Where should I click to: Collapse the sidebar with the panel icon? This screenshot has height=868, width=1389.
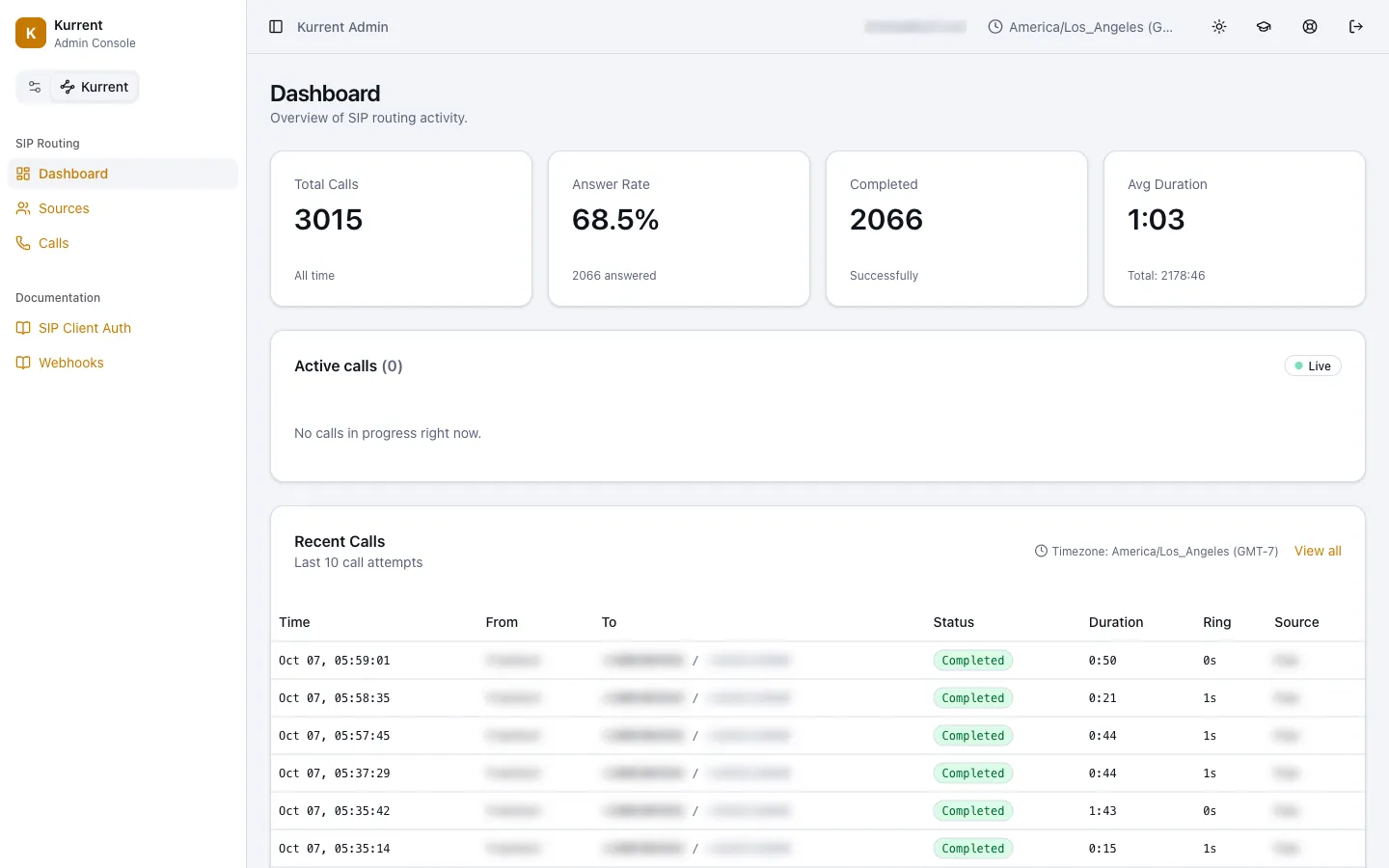point(276,27)
